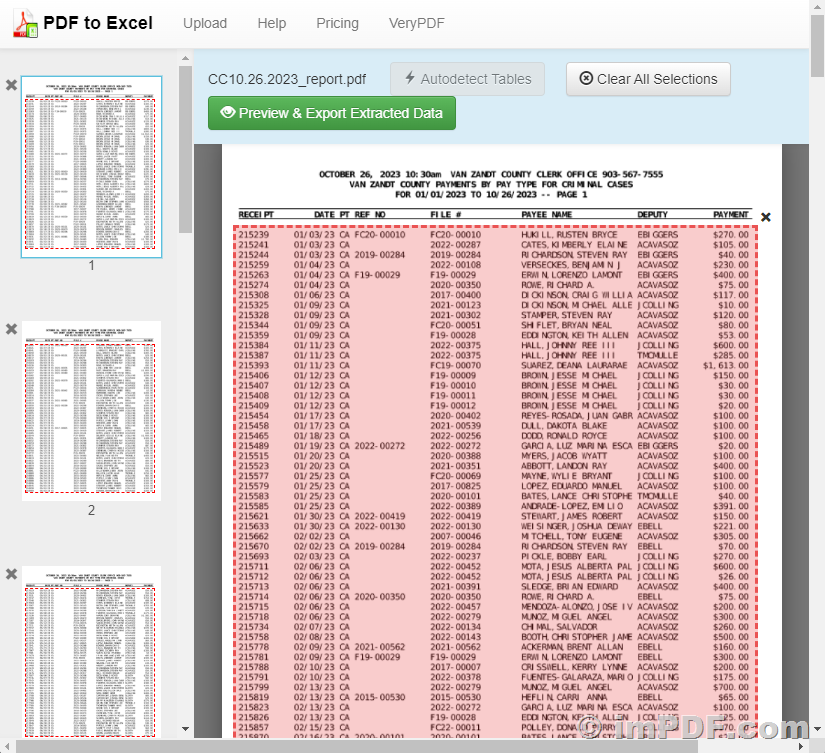The image size is (825, 753).
Task: Click the sidebar scroll up arrow
Action: pyautogui.click(x=185, y=58)
